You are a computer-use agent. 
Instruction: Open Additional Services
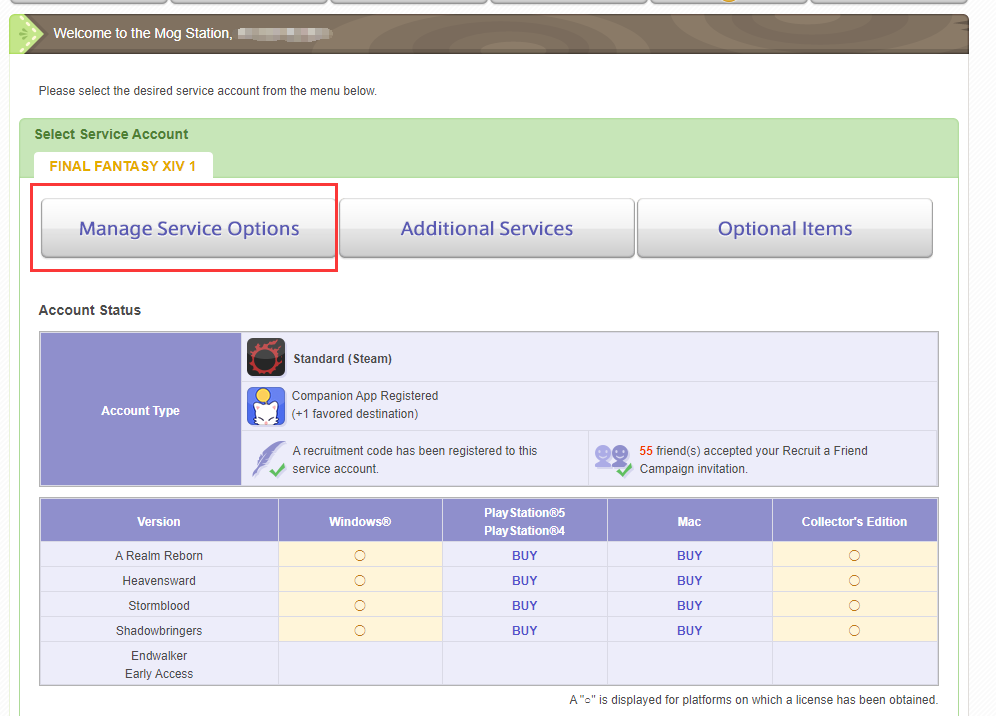click(487, 228)
